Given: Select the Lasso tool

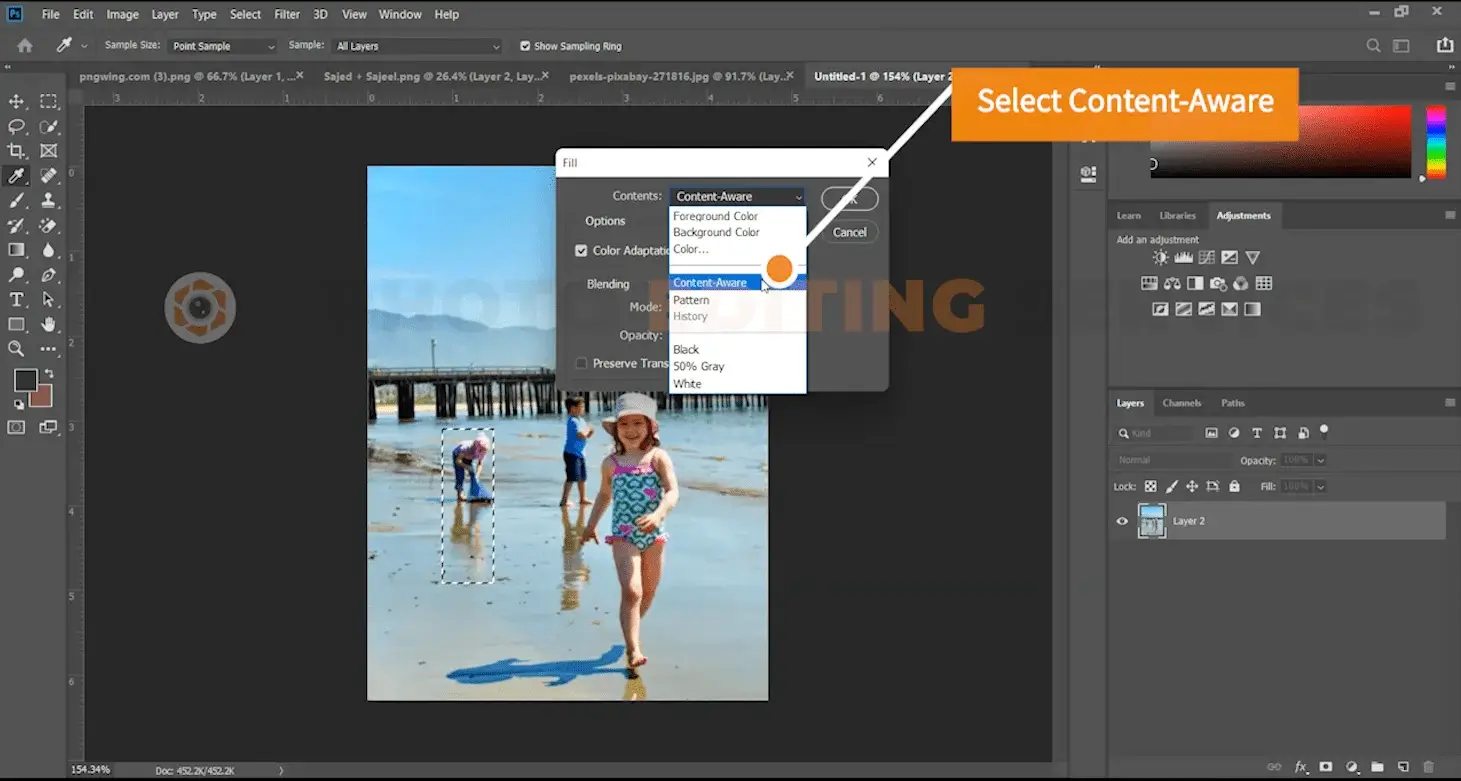Looking at the screenshot, I should (x=17, y=126).
